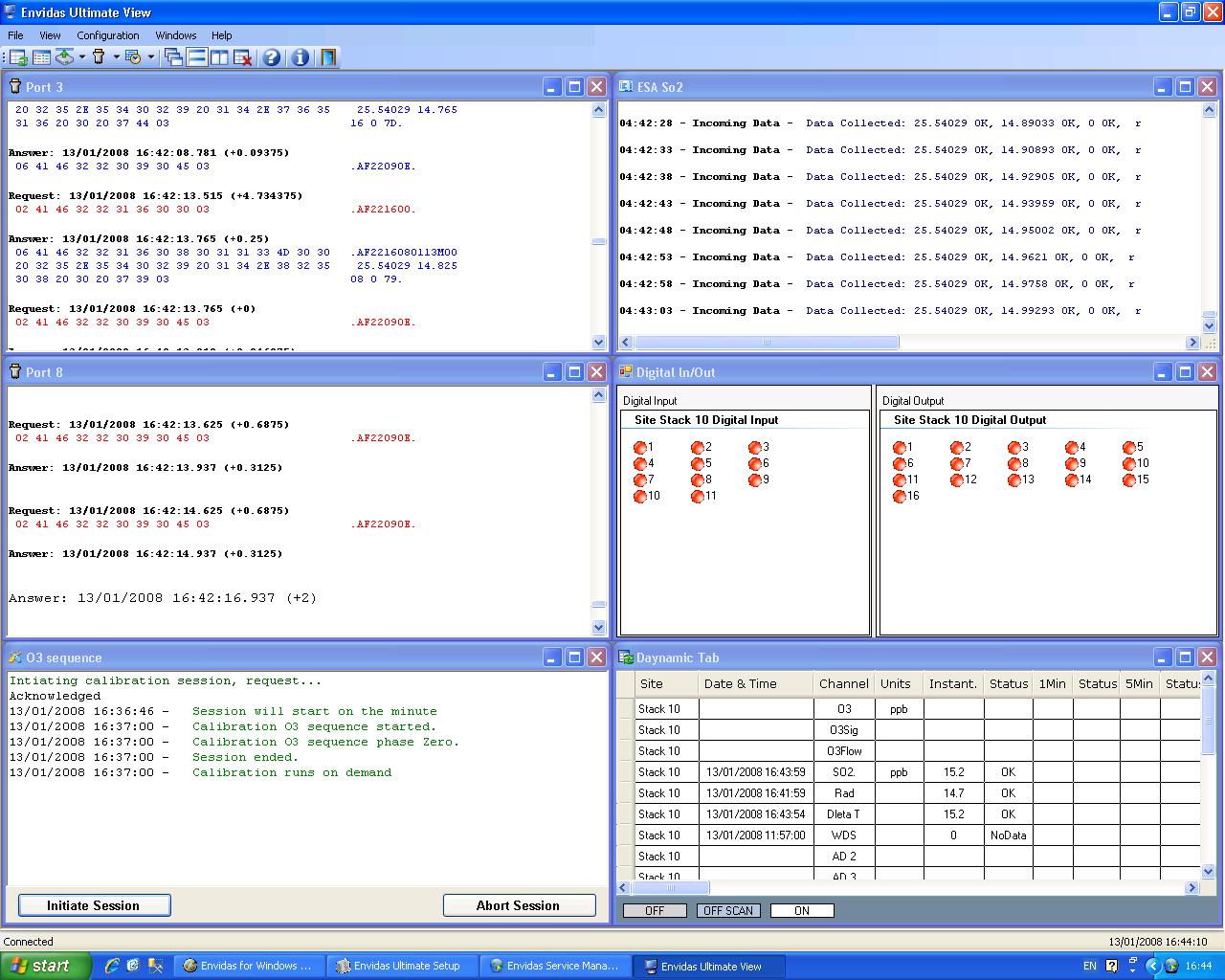Open the viewer grid icon on the toolbar
Viewport: 1225px width, 980px height.
tap(42, 57)
